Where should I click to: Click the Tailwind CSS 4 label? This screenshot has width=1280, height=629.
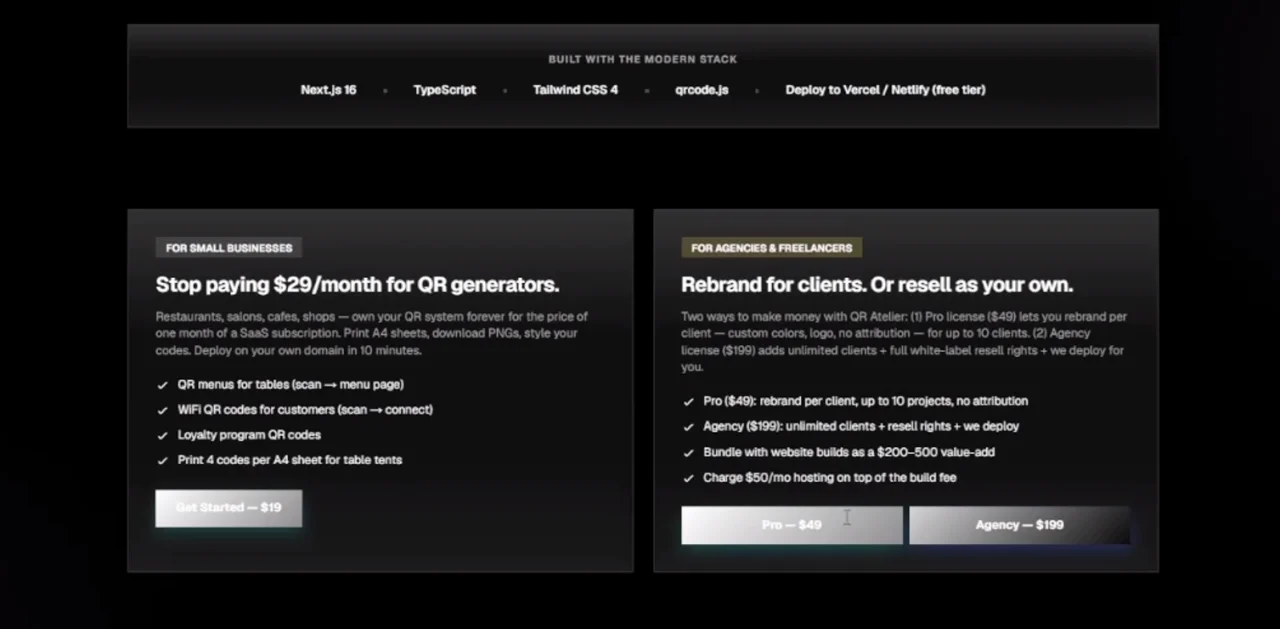(575, 90)
